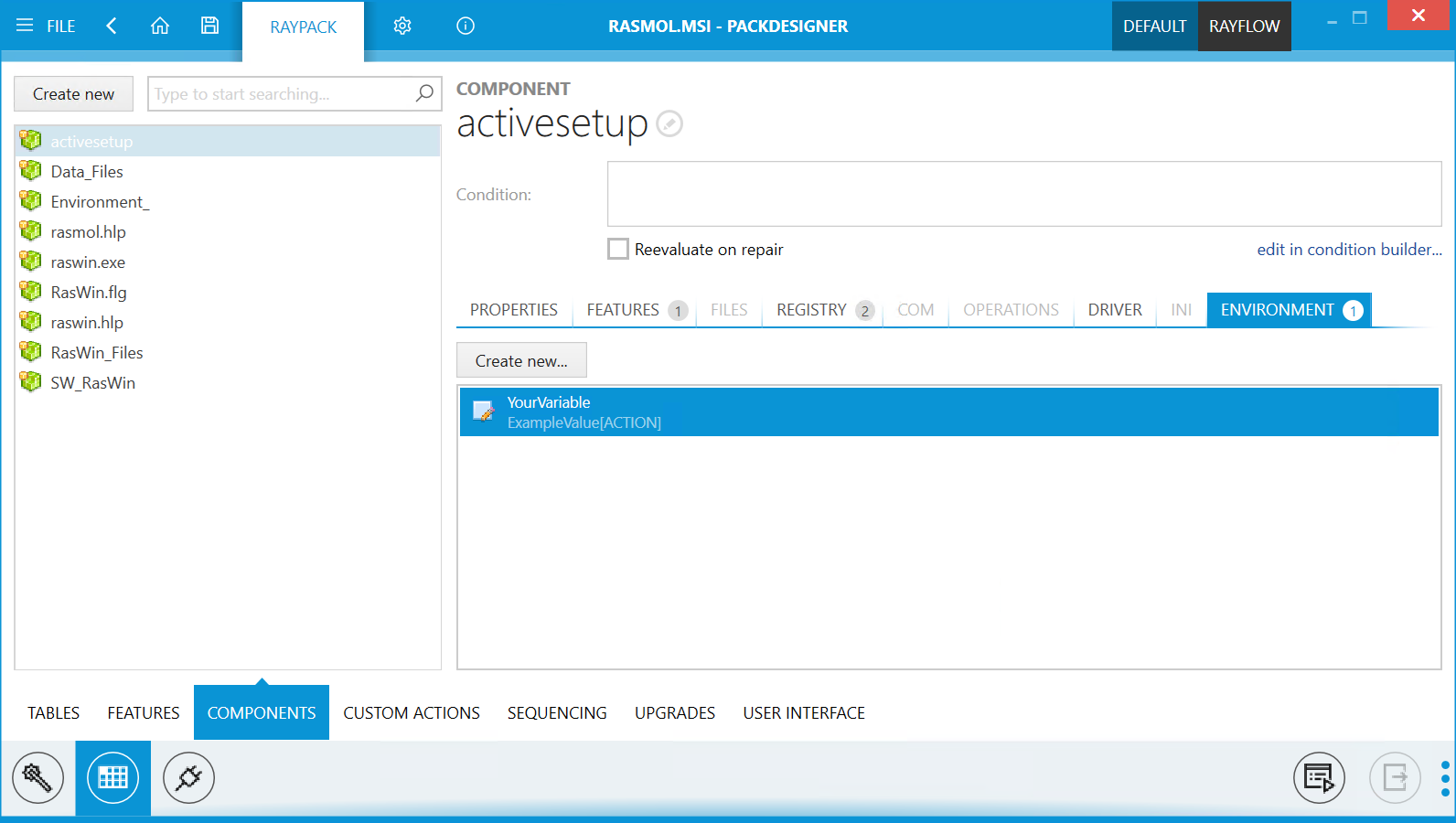The image size is (1456, 823).
Task: Select RasWin_Files component in list
Action: [228, 352]
